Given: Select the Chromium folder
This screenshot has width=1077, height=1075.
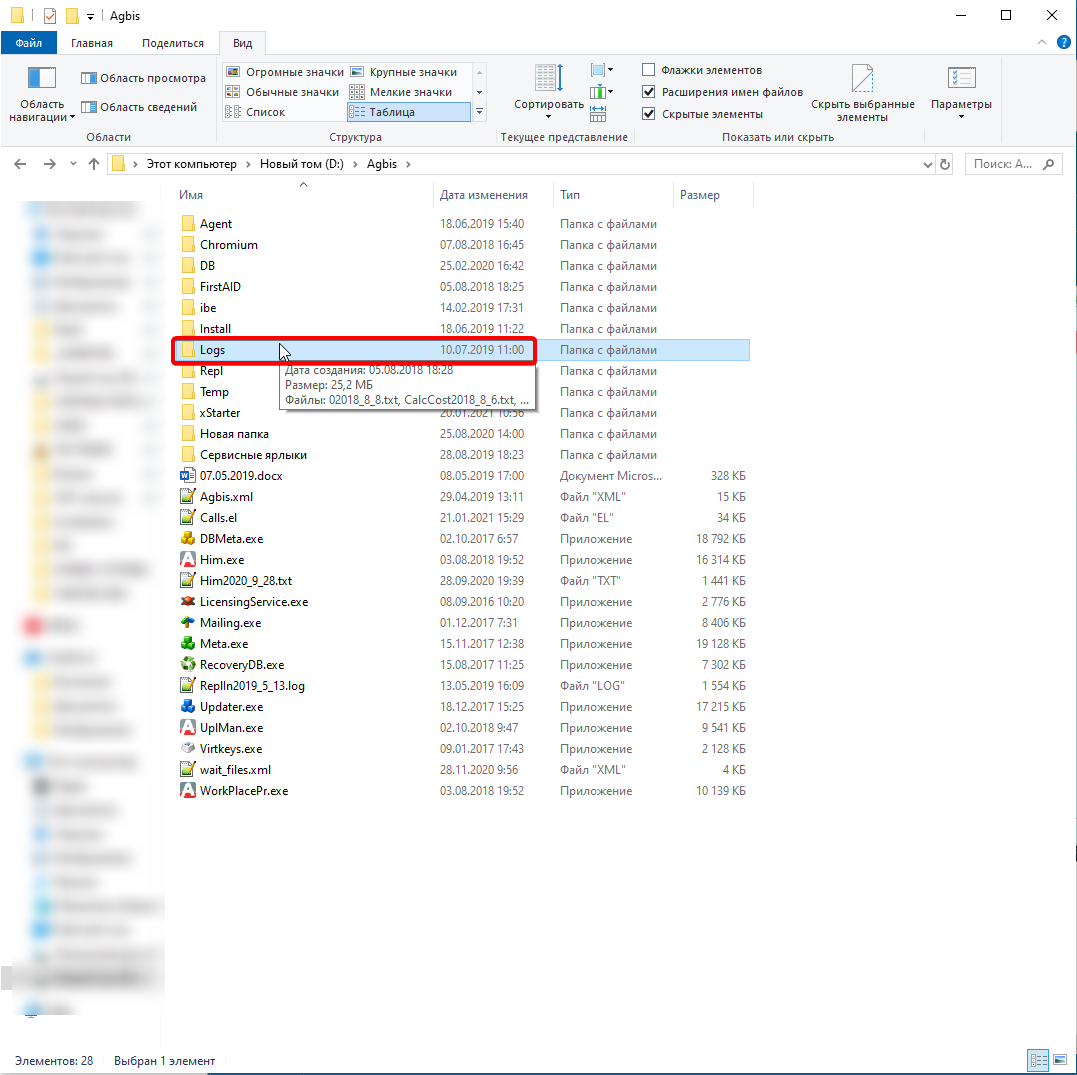Looking at the screenshot, I should (x=229, y=245).
